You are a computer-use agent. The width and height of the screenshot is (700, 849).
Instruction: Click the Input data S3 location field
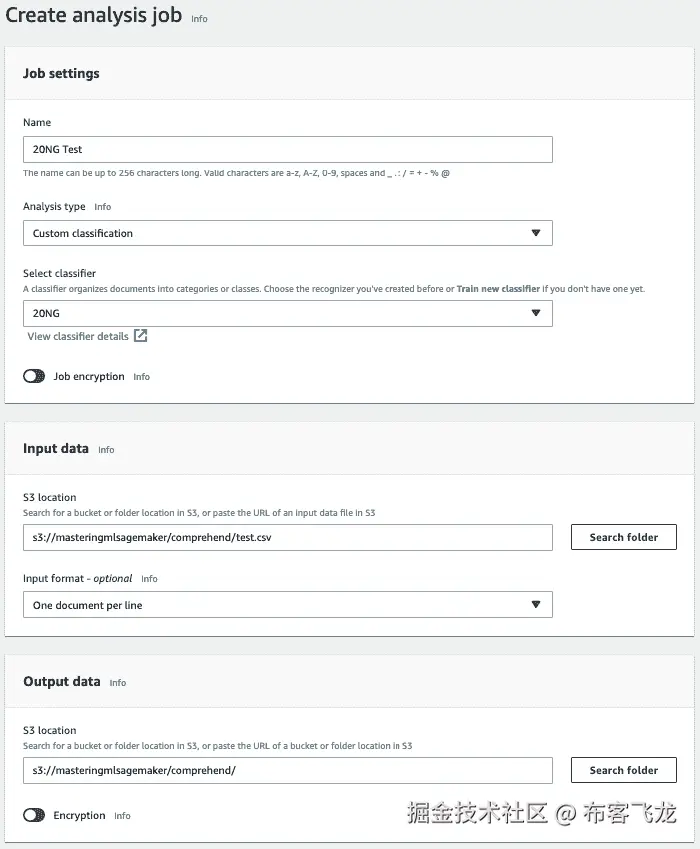coord(287,537)
